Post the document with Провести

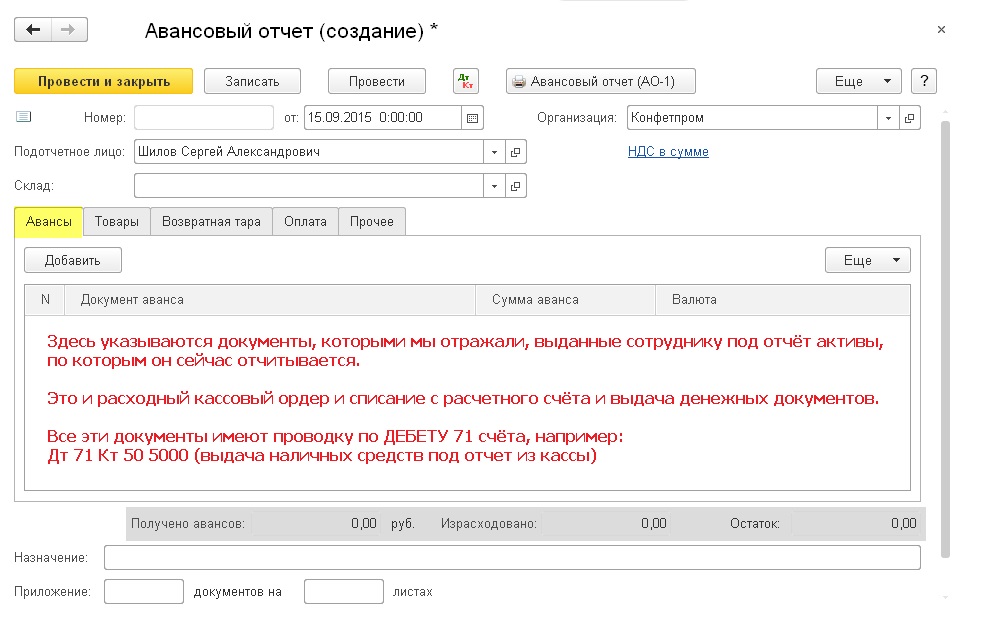click(377, 81)
